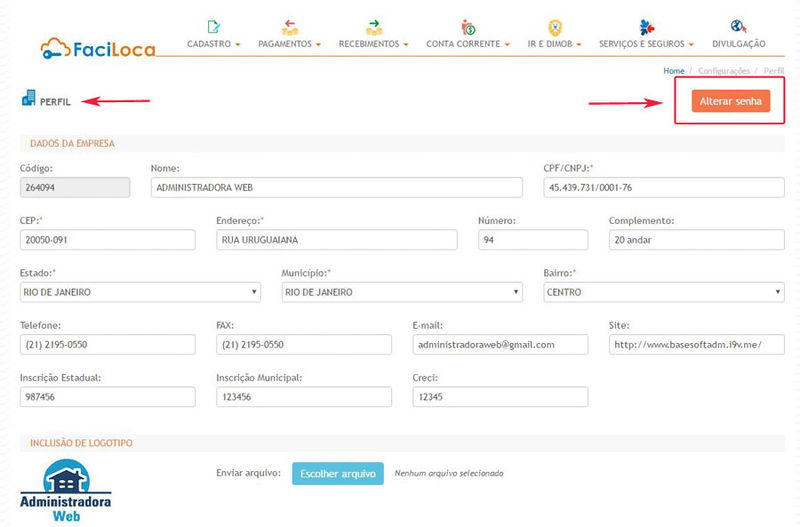Click the Nome input field
The image size is (800, 527).
336,187
